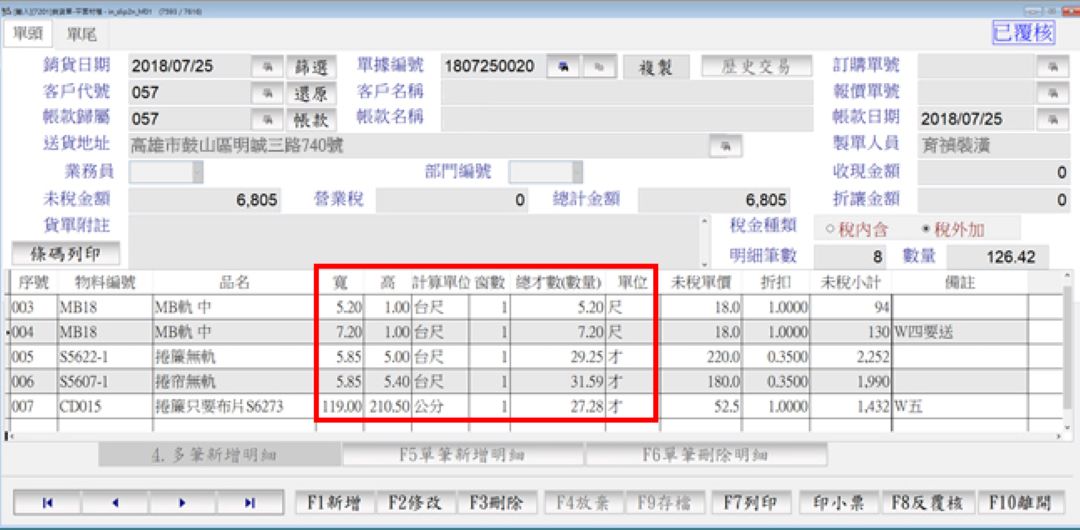The image size is (1080, 530).
Task: Click search icon beside 單據編號 1807250020
Action: coord(563,67)
